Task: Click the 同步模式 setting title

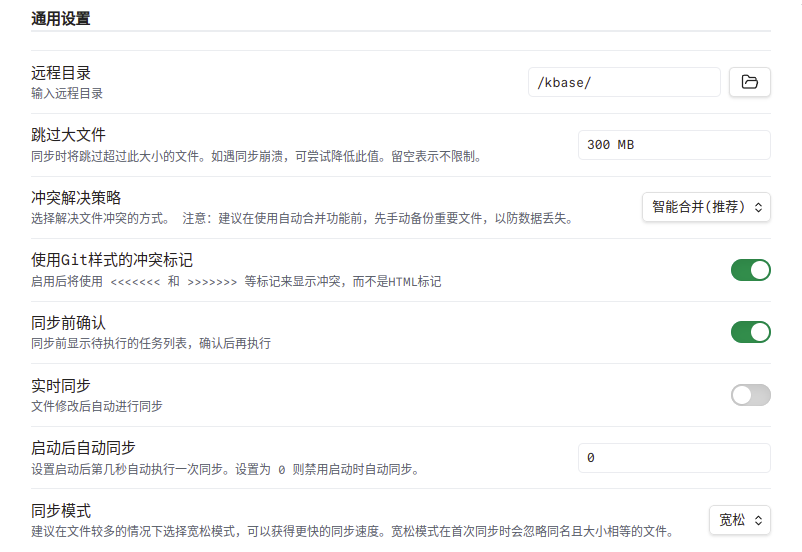Action: click(61, 511)
